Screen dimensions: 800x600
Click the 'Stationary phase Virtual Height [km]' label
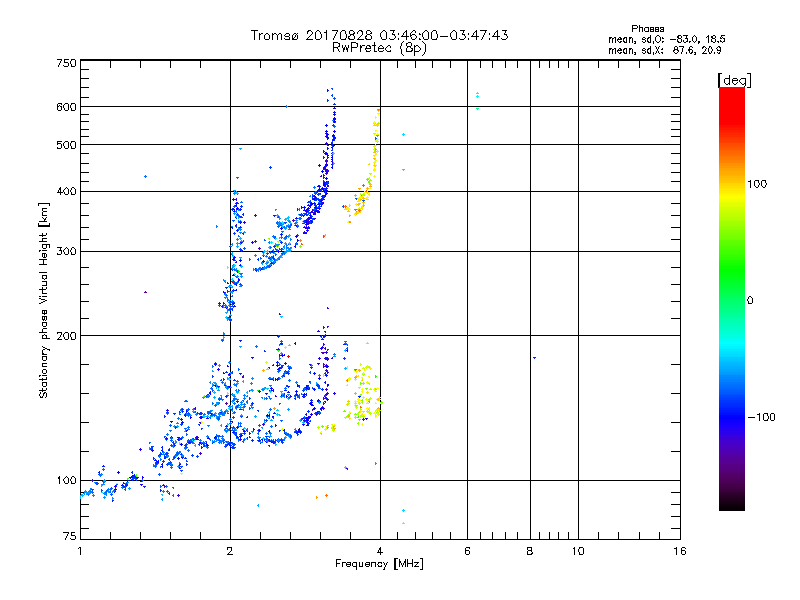coord(43,300)
